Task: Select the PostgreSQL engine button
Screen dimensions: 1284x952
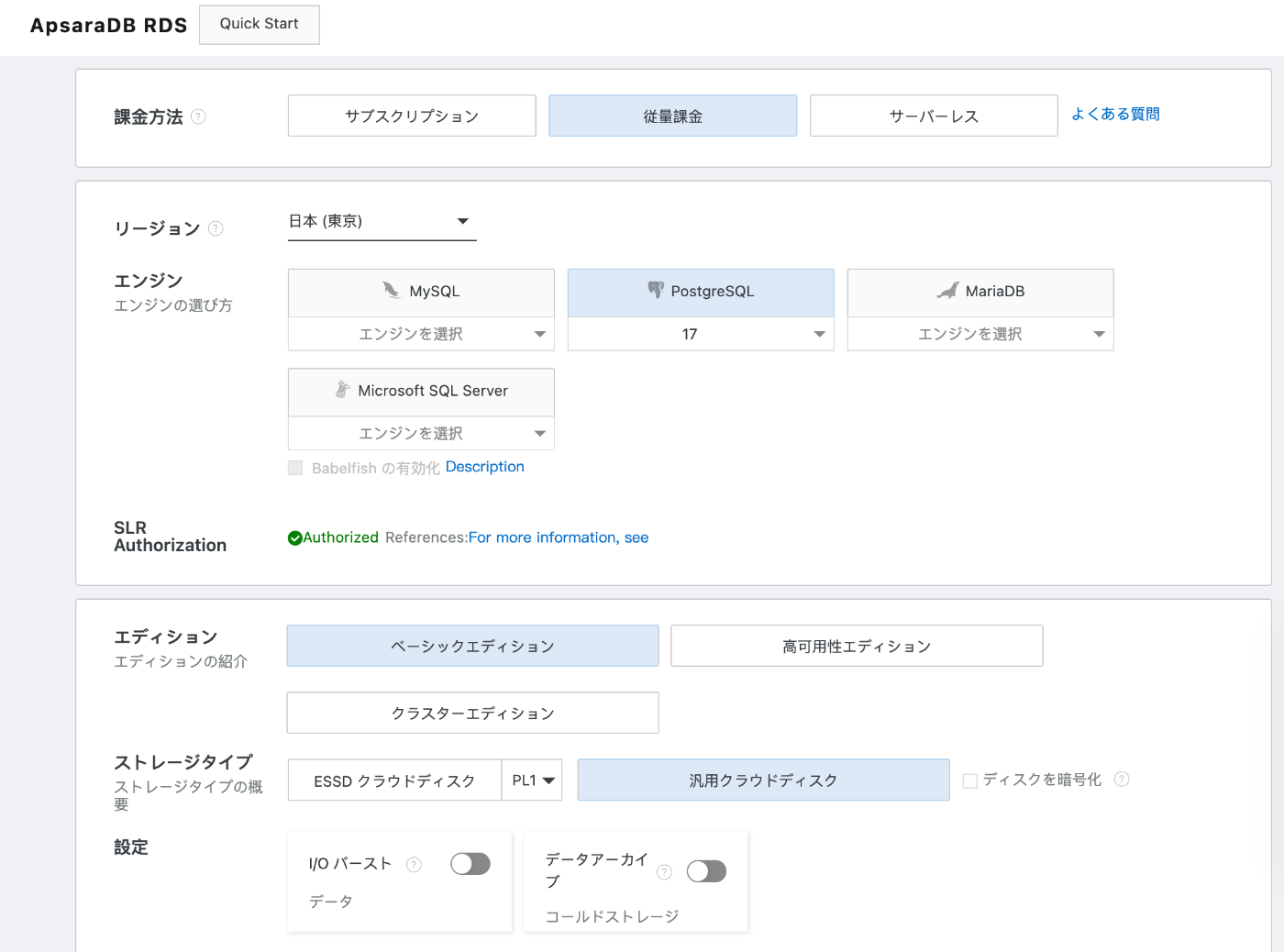Action: click(x=701, y=292)
